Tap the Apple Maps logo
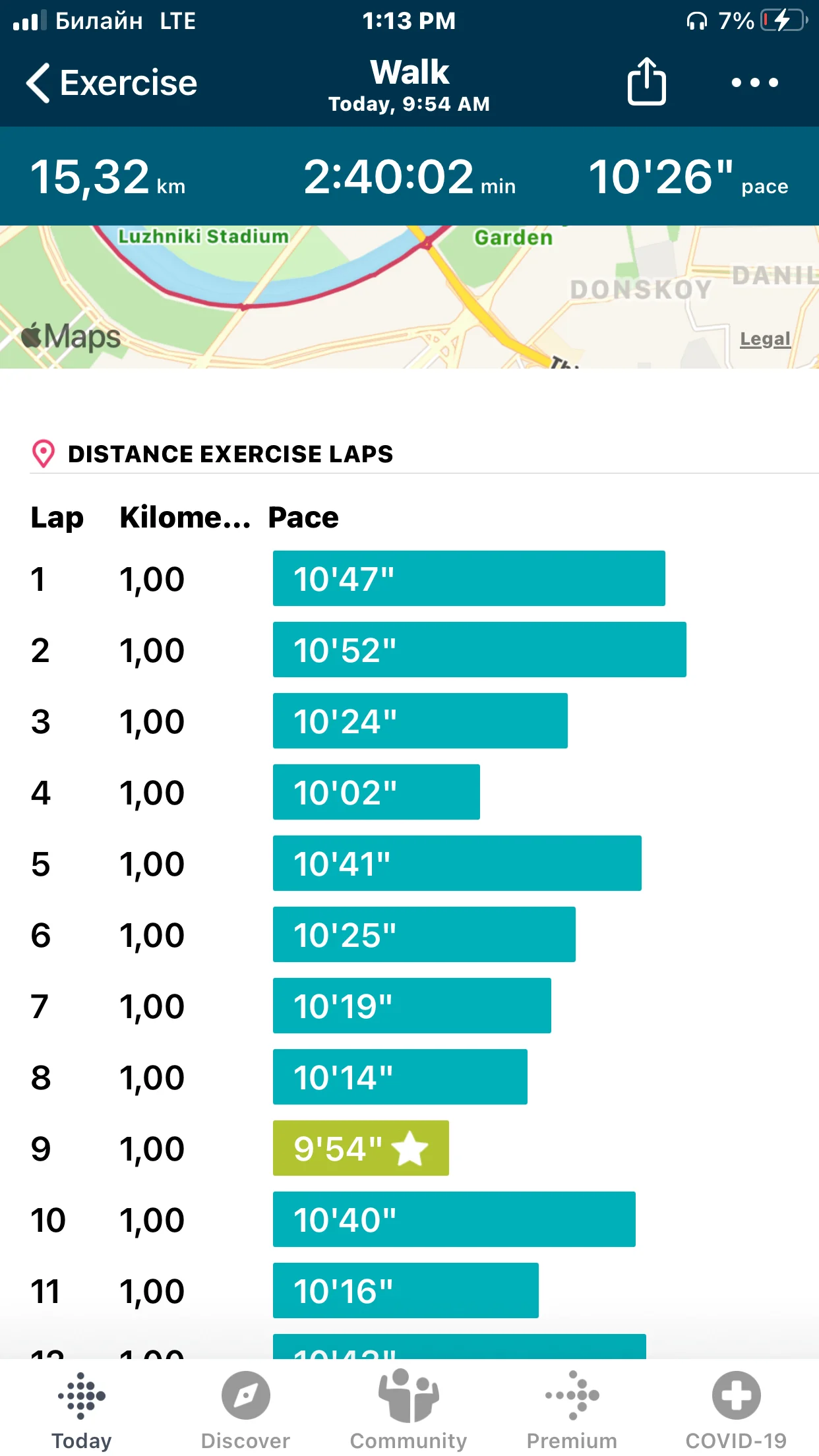The height and width of the screenshot is (1456, 819). pos(71,337)
